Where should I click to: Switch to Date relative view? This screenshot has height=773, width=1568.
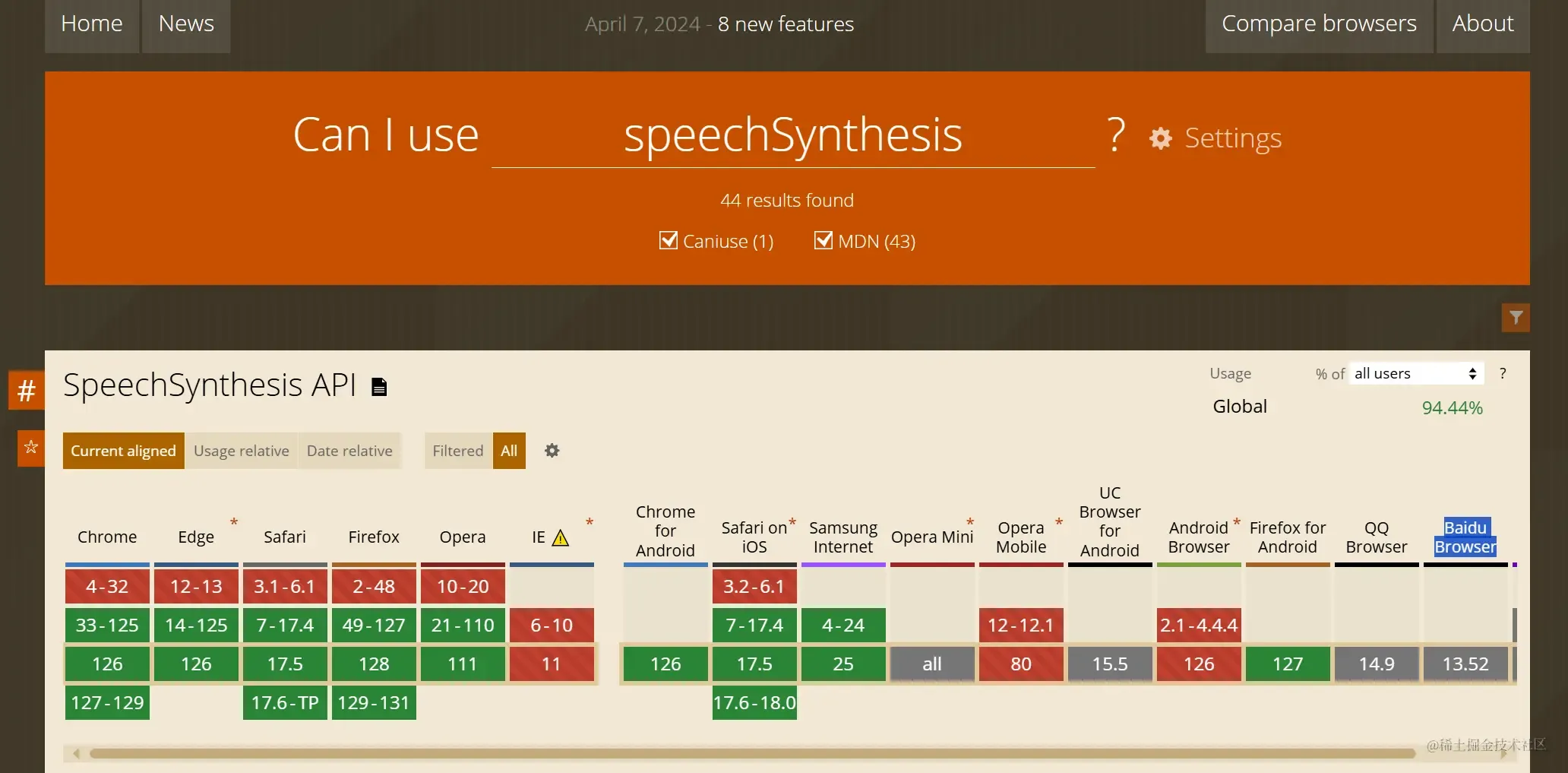coord(349,451)
